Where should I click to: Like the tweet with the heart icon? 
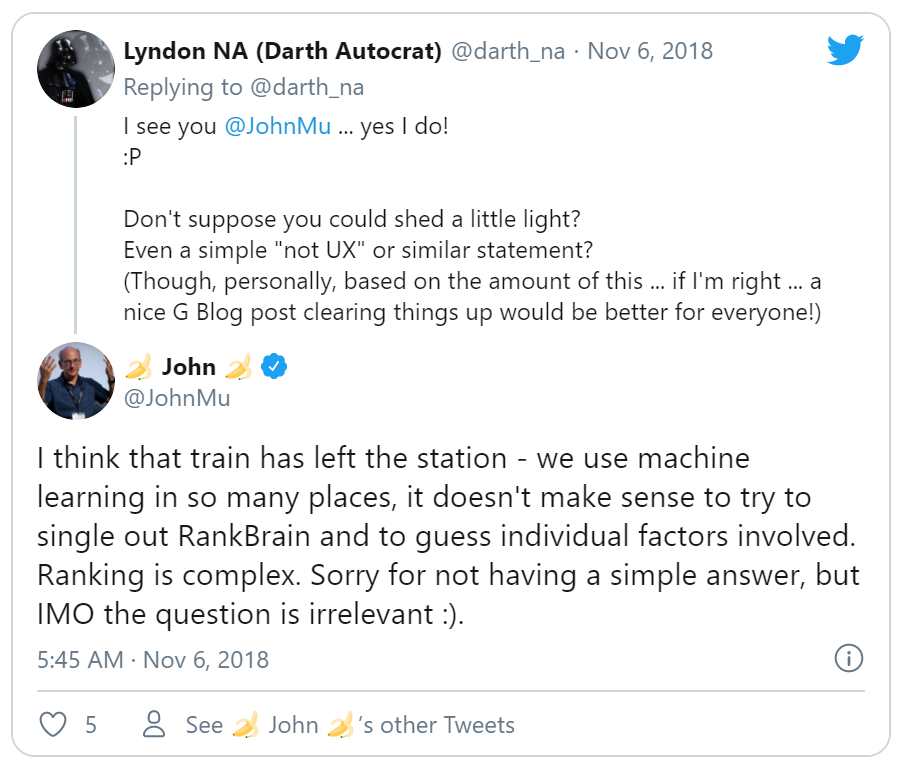[51, 724]
